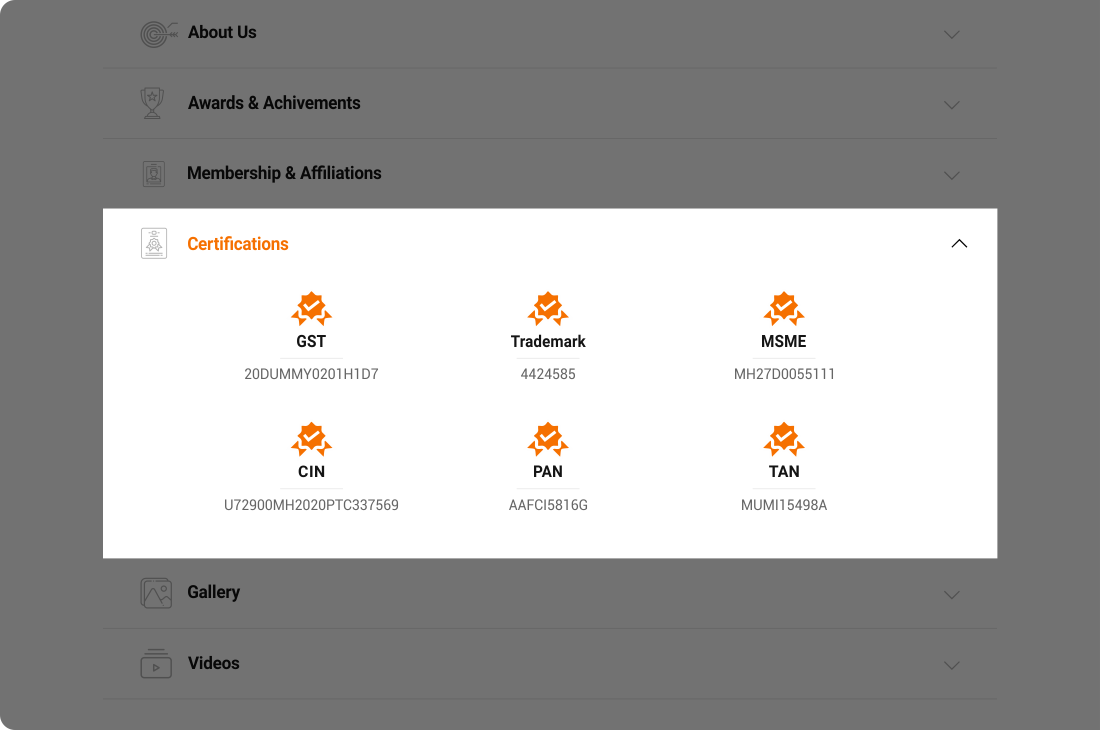Click the CIN verified badge icon
Image resolution: width=1100 pixels, height=730 pixels.
[x=311, y=440]
